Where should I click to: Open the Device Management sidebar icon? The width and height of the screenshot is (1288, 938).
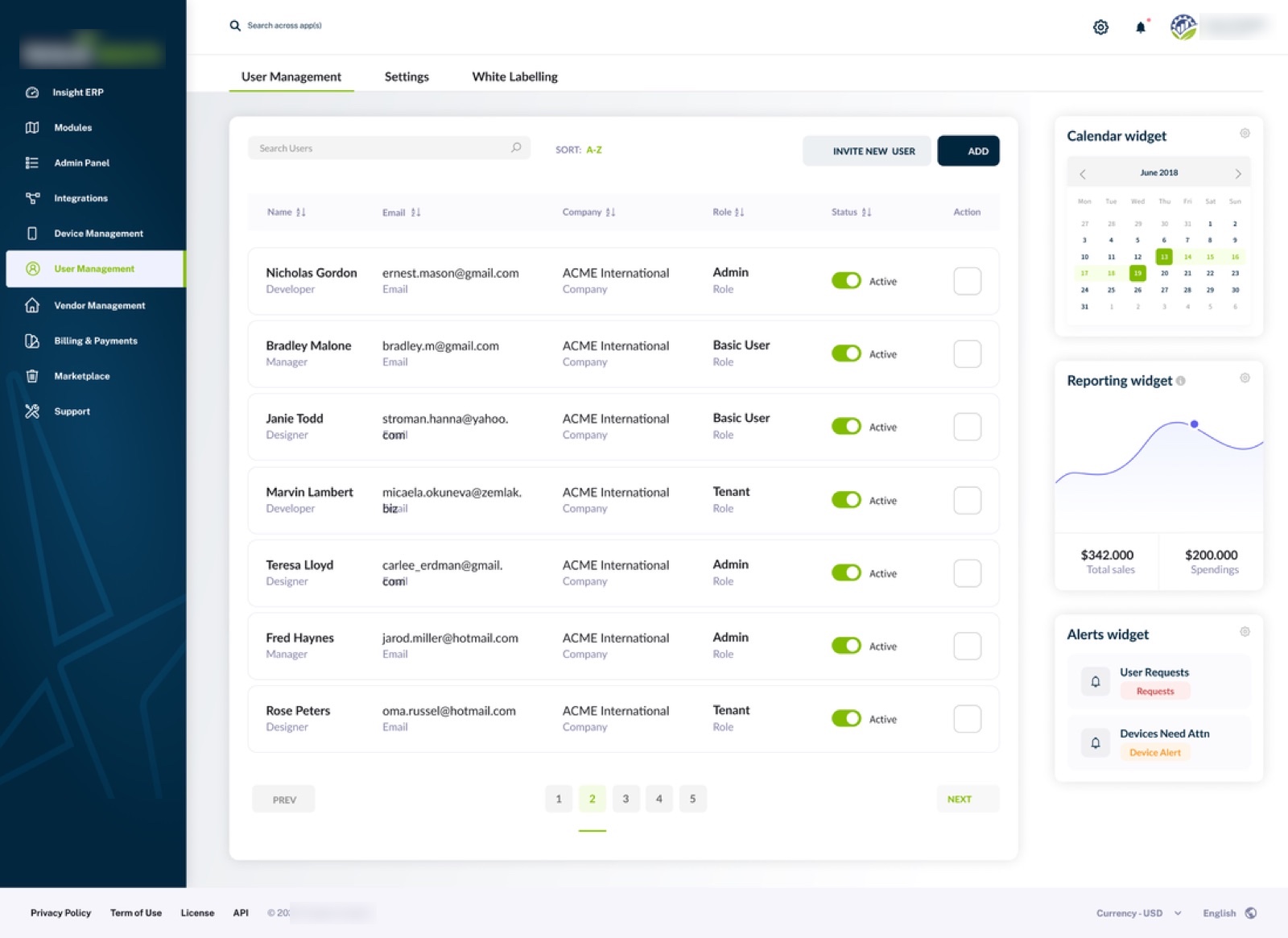tap(32, 233)
